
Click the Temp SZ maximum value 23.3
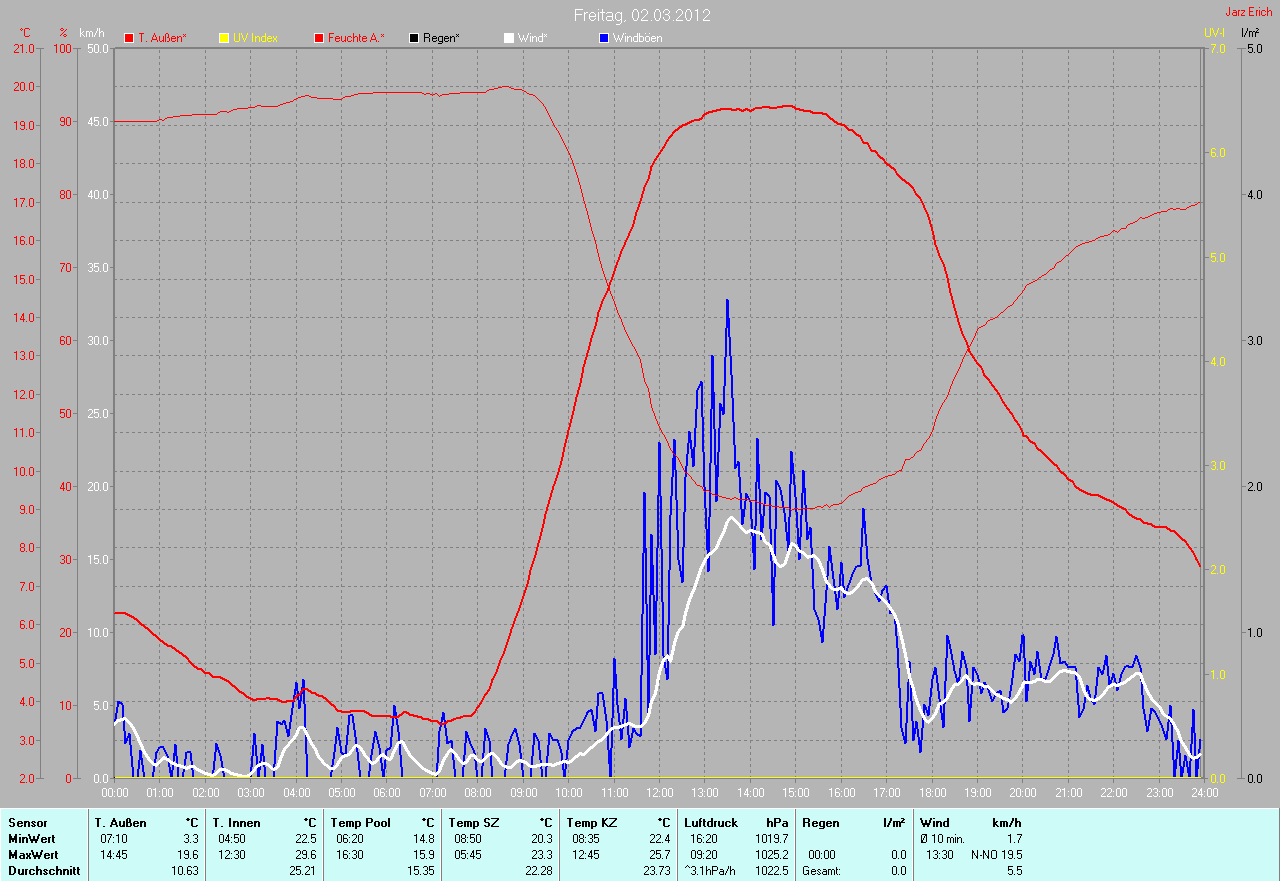pyautogui.click(x=541, y=855)
